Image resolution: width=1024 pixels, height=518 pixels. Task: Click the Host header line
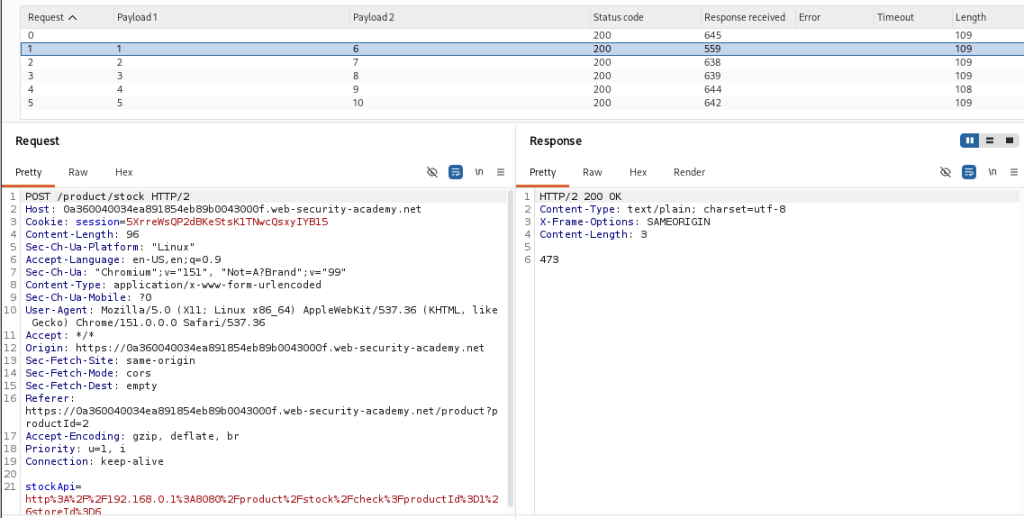coord(223,209)
